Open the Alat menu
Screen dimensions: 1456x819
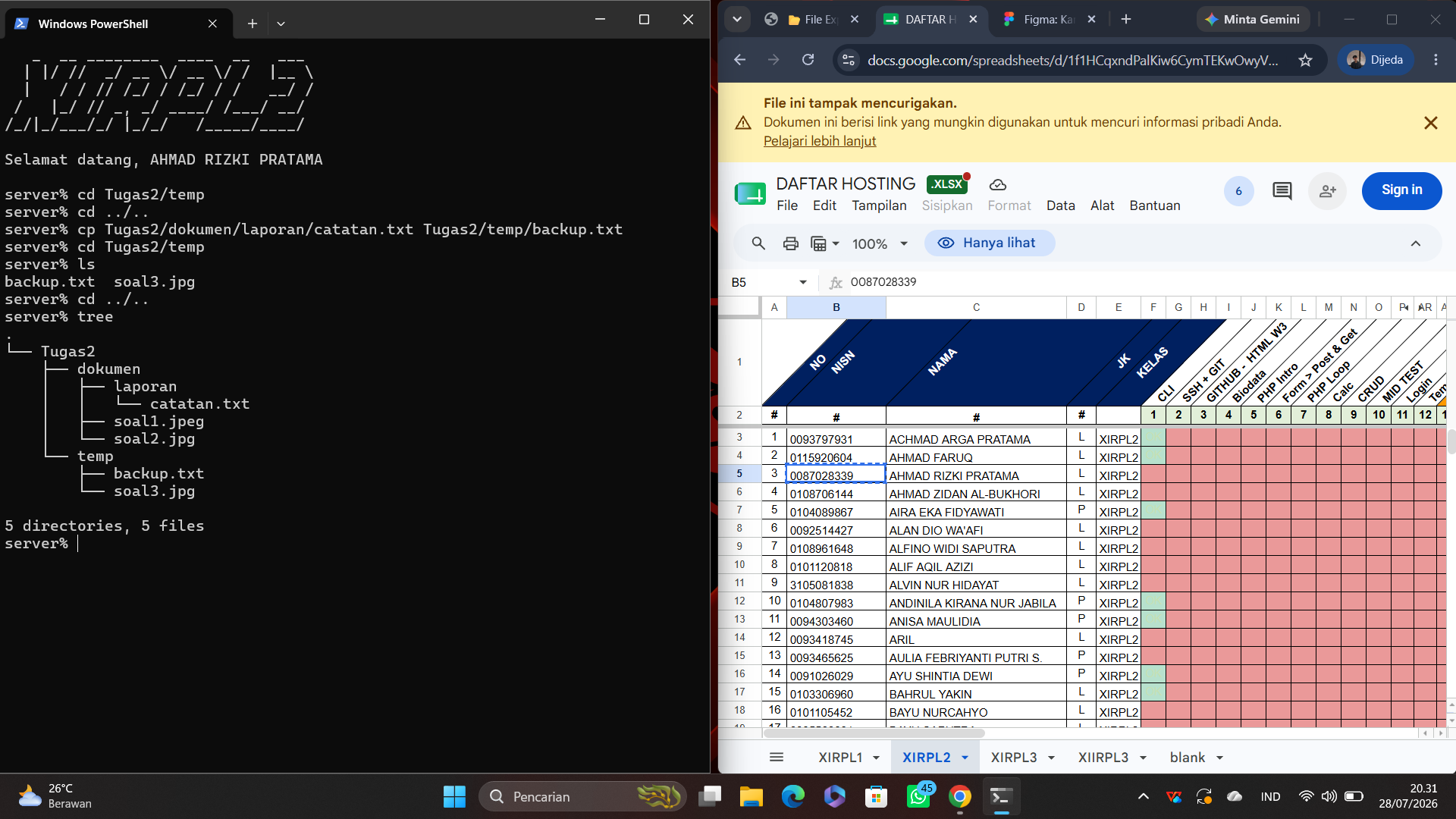[1103, 206]
